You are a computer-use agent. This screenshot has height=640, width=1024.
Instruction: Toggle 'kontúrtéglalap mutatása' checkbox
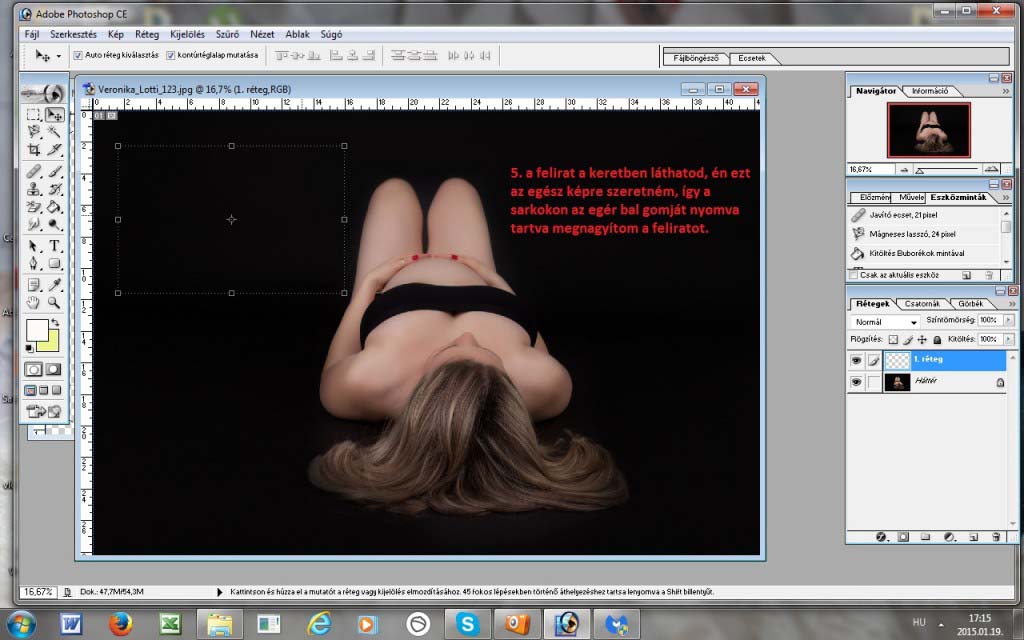[x=170, y=55]
